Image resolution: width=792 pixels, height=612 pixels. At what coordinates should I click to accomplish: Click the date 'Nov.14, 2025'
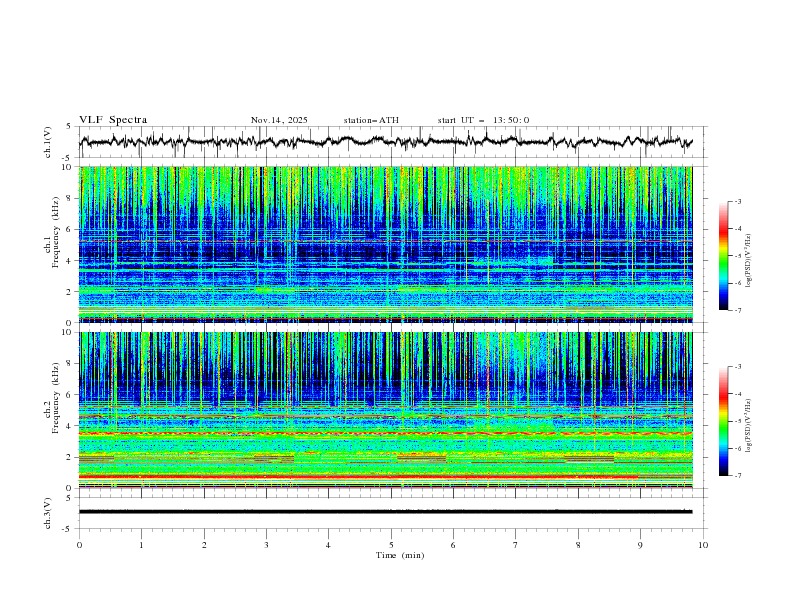(279, 120)
